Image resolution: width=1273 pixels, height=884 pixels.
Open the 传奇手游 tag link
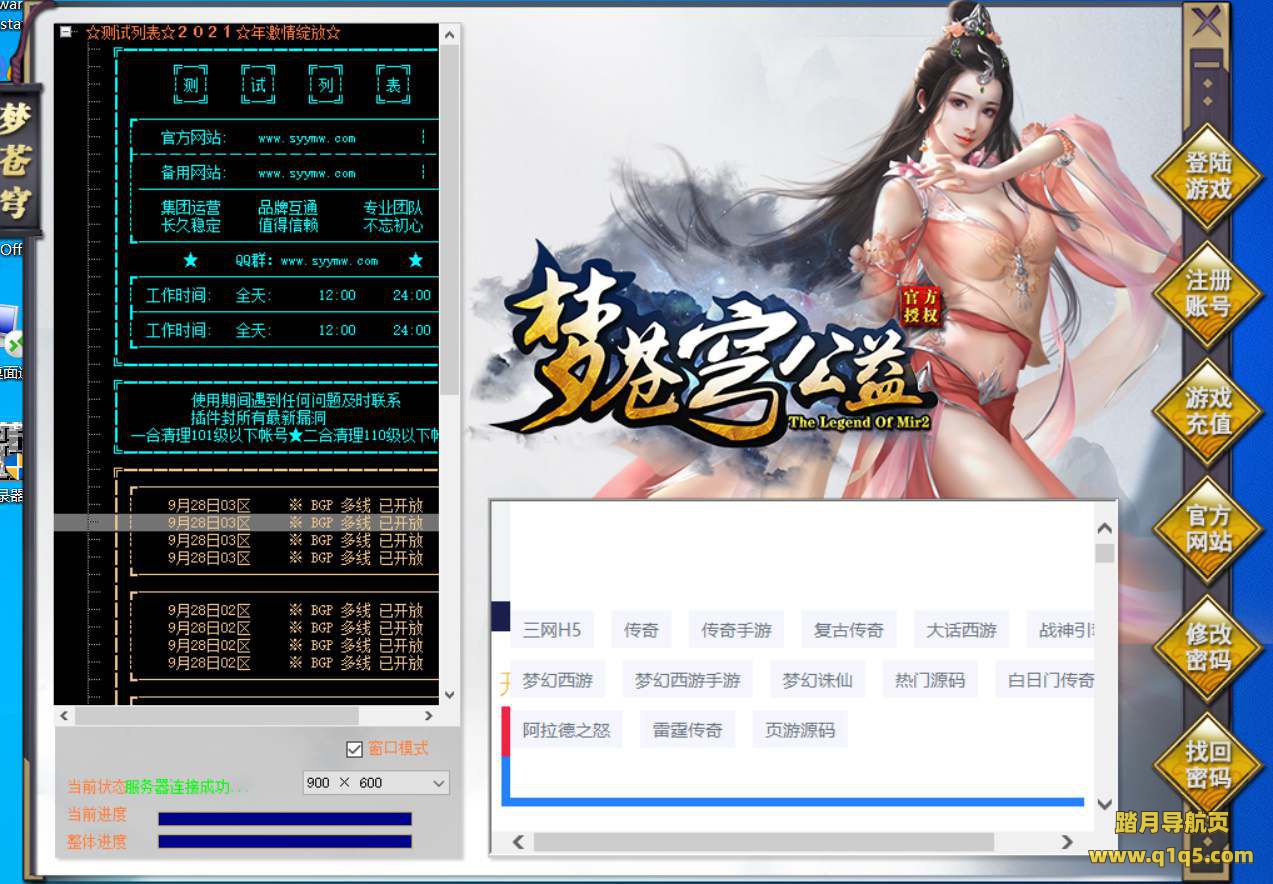[736, 630]
